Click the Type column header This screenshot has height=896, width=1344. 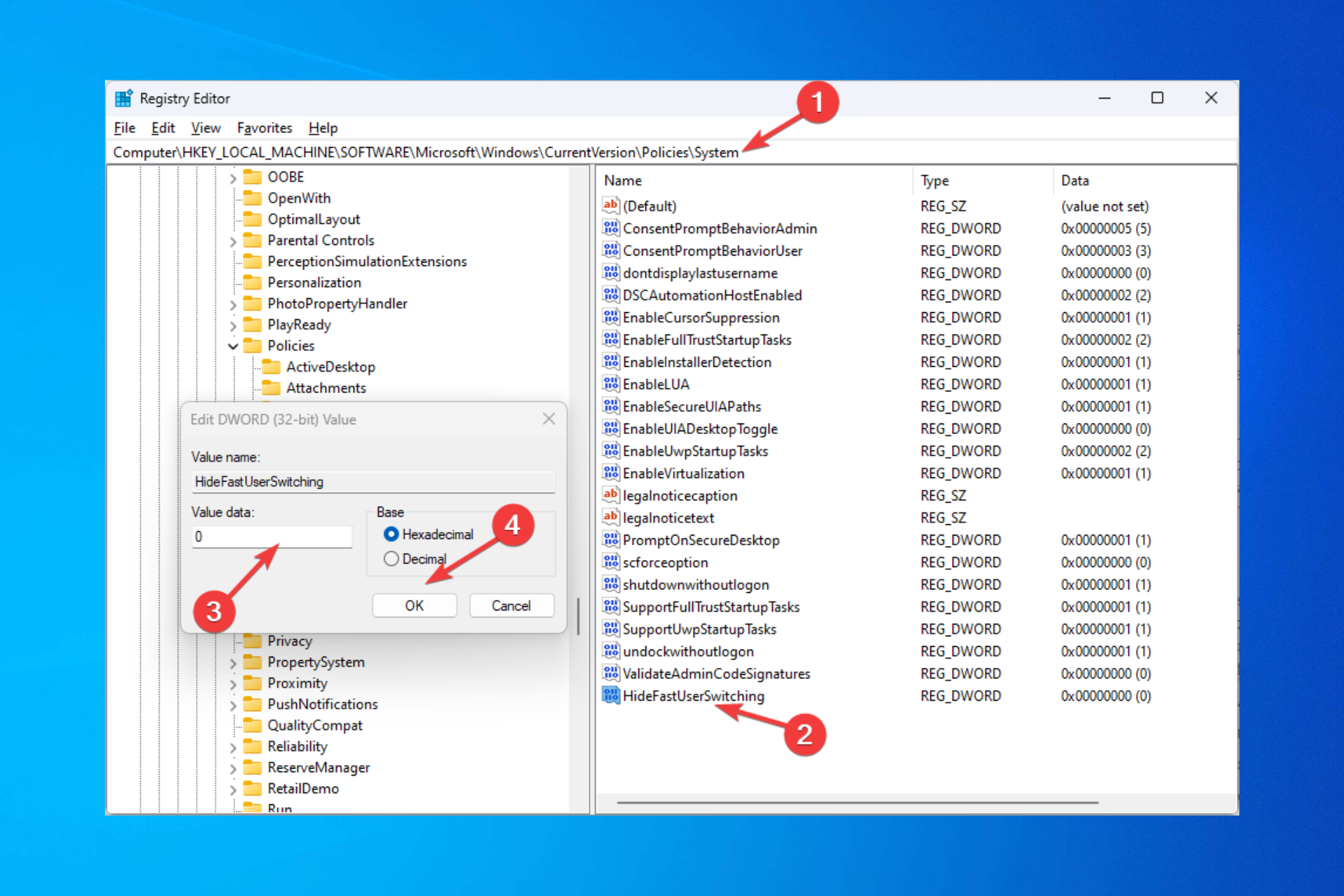[983, 181]
